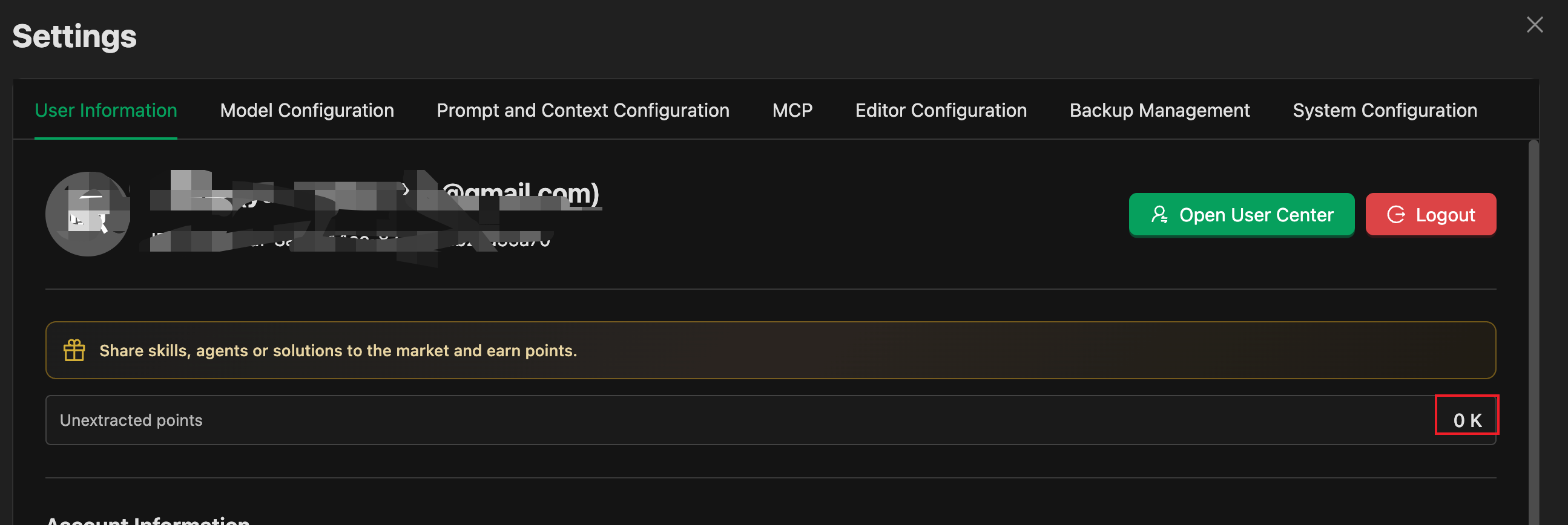Image resolution: width=1568 pixels, height=525 pixels.
Task: Click the share skills earn points banner text
Action: pyautogui.click(x=338, y=351)
